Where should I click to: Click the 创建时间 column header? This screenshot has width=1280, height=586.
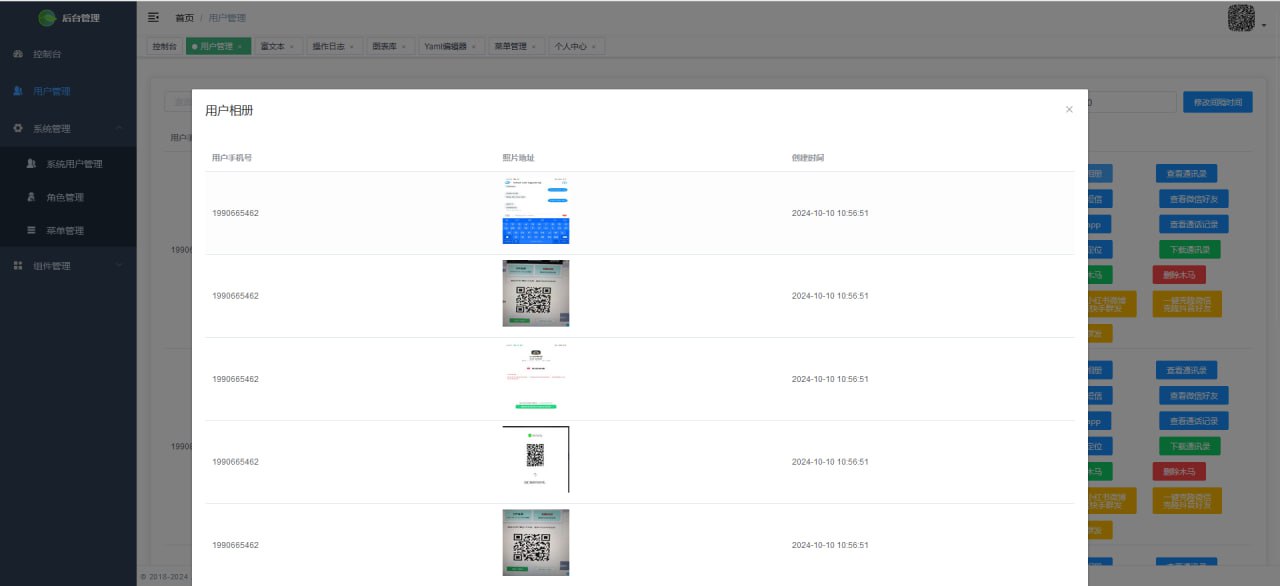coord(808,158)
